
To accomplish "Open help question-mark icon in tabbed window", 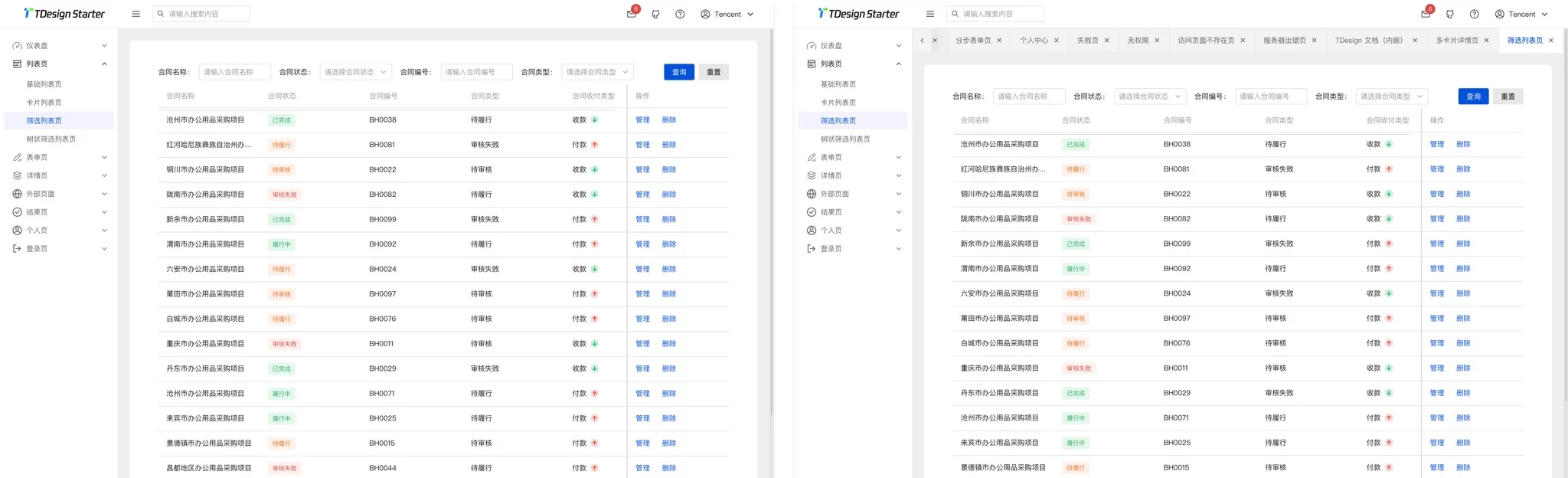I will pos(1475,14).
